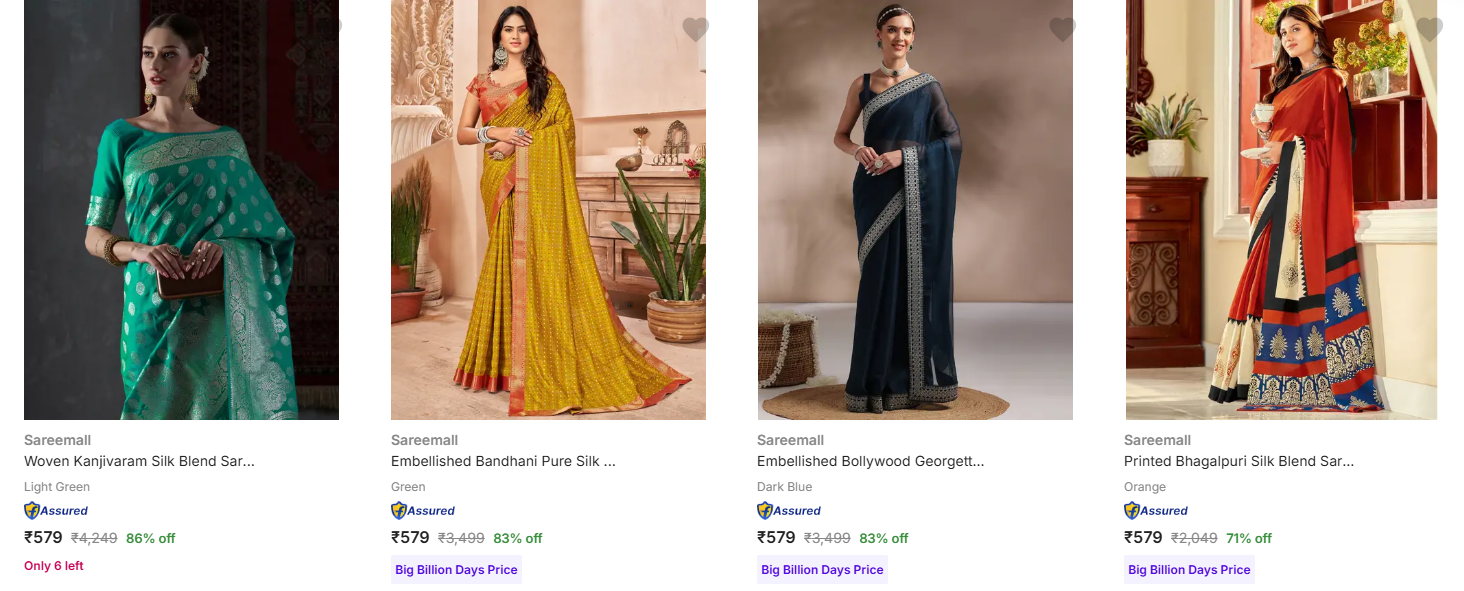Open the dark blue Georgette saree image

click(915, 210)
